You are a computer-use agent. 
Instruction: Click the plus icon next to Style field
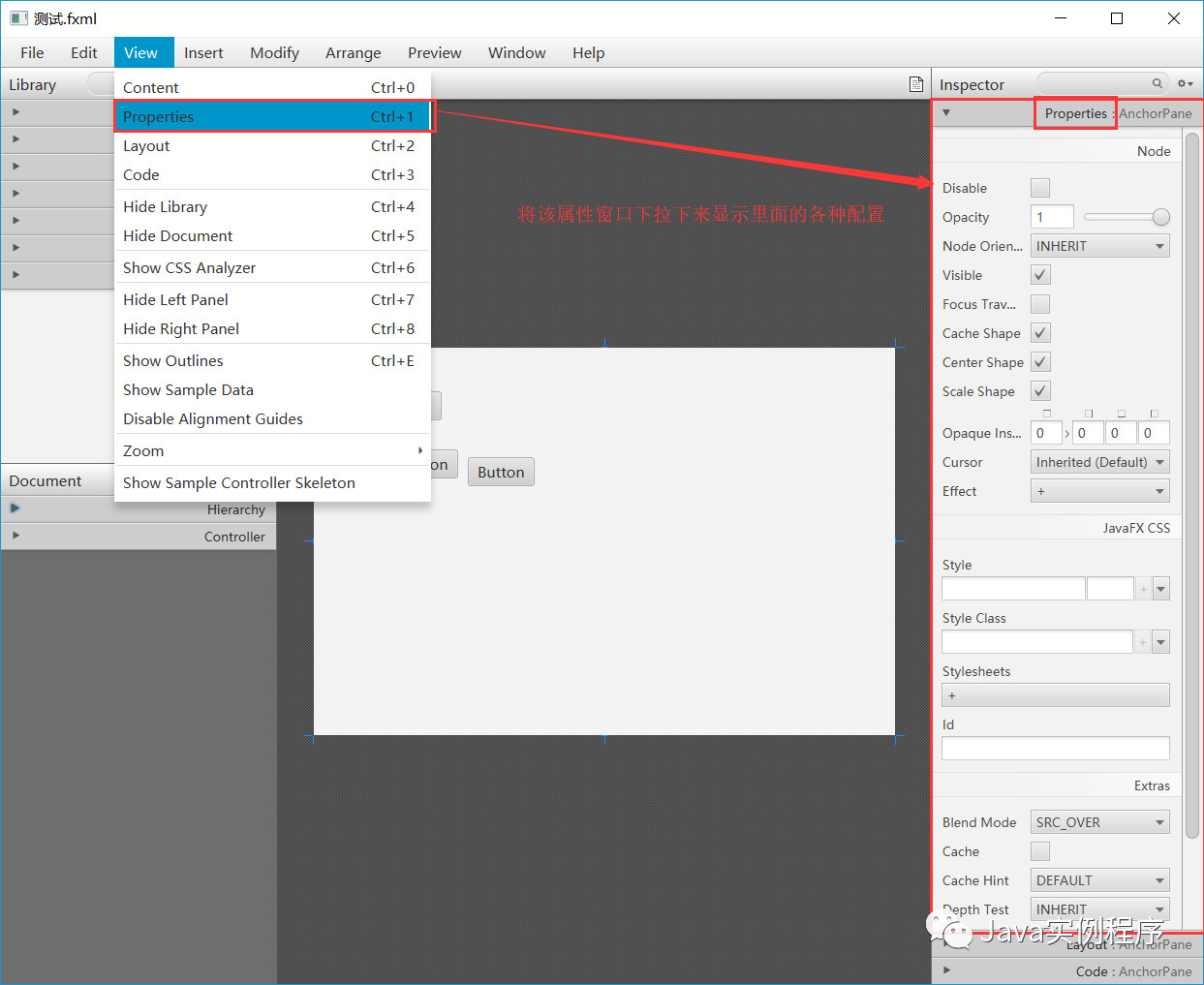(1143, 588)
